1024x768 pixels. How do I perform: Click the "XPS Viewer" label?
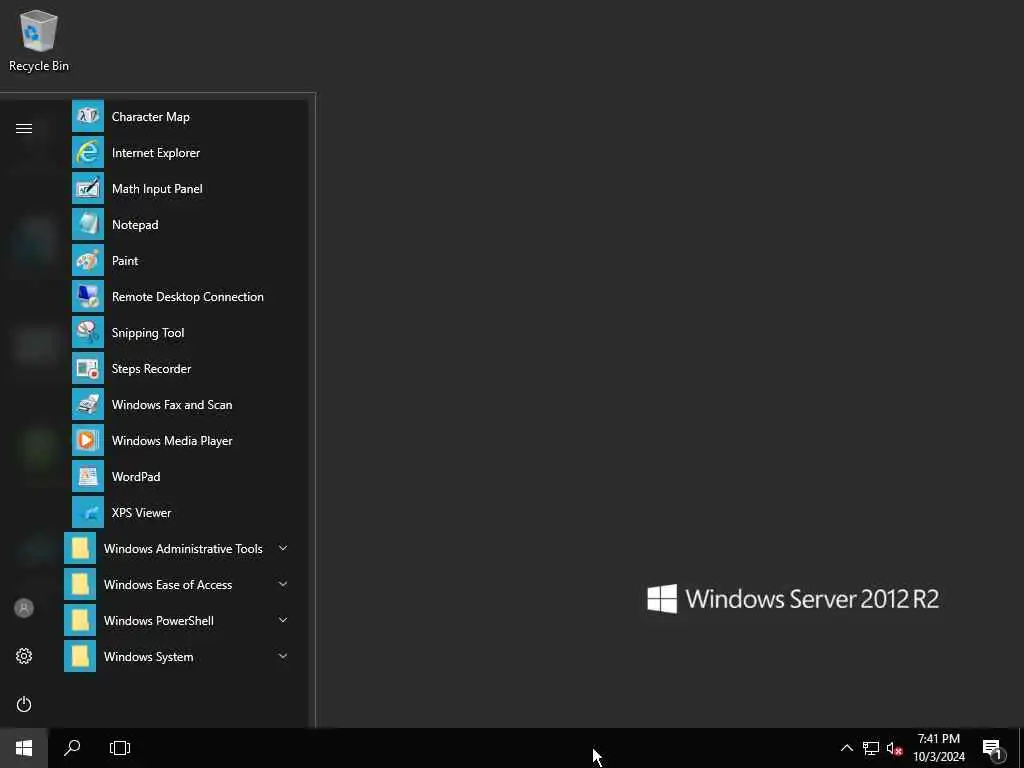pyautogui.click(x=142, y=513)
